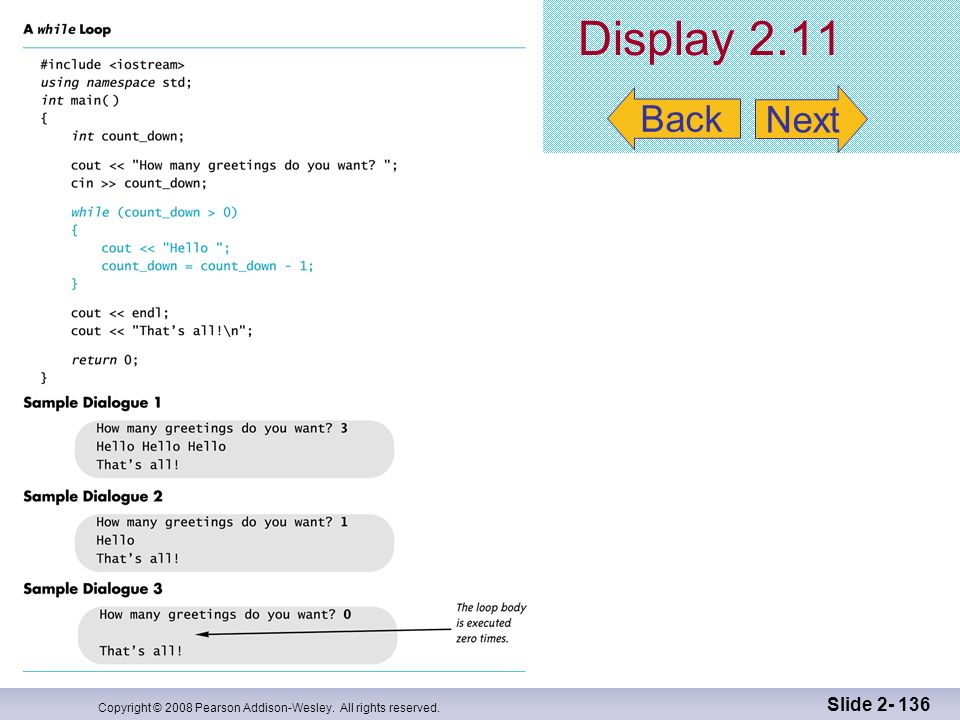
Task: Click the Pearson Addison-Wesley copyright text
Action: (269, 708)
